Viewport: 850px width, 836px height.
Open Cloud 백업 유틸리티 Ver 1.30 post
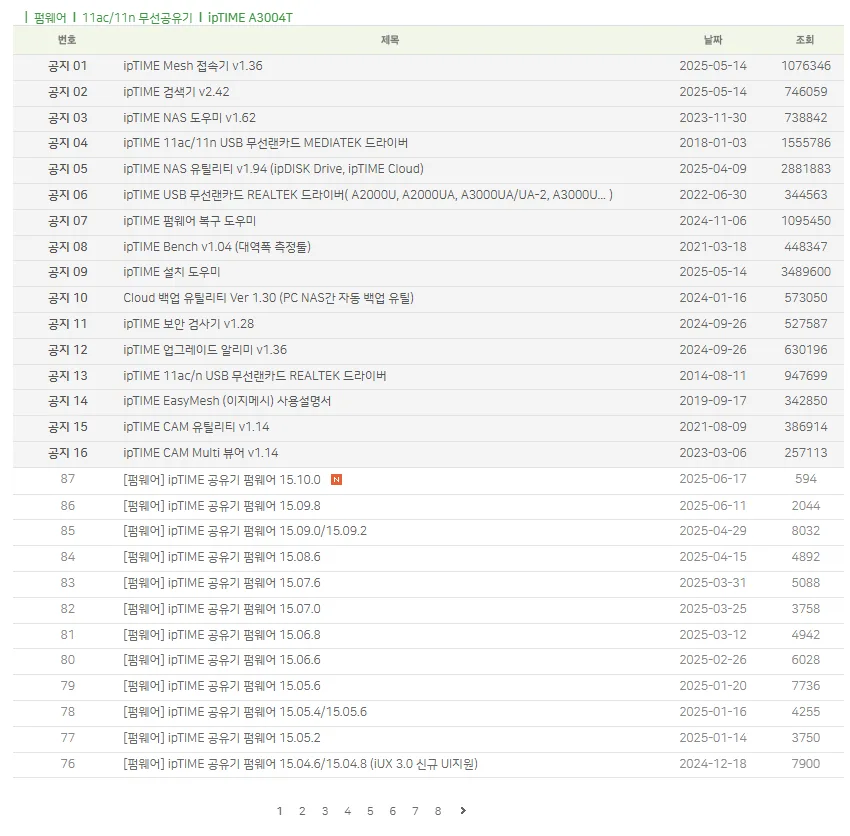tap(268, 298)
